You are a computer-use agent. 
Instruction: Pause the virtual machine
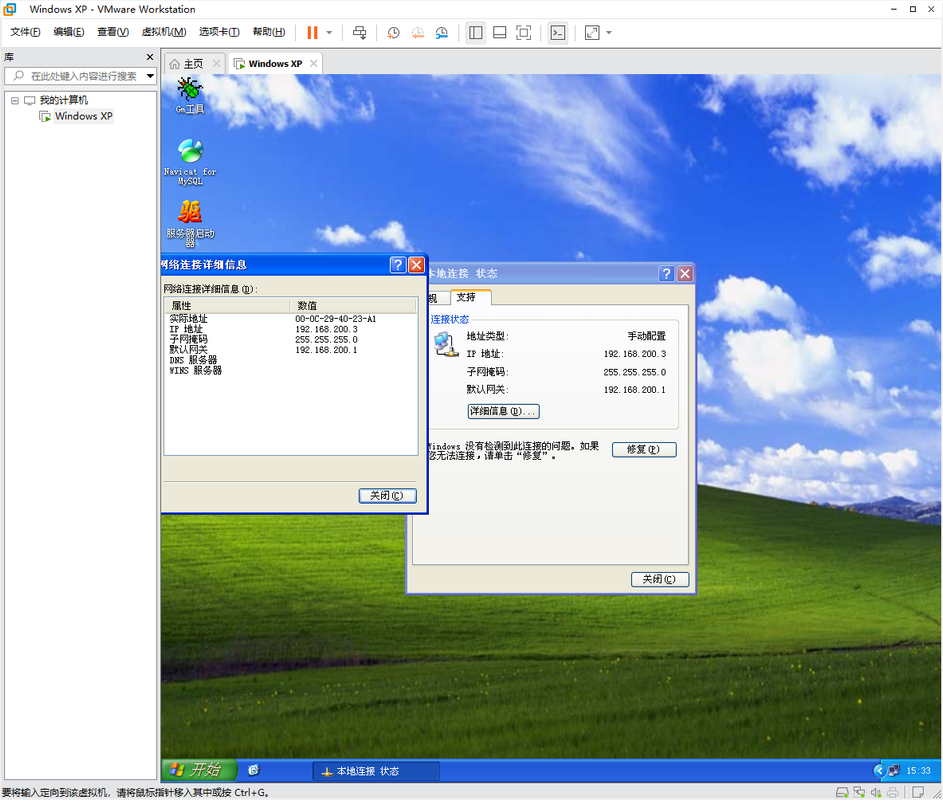[x=312, y=32]
